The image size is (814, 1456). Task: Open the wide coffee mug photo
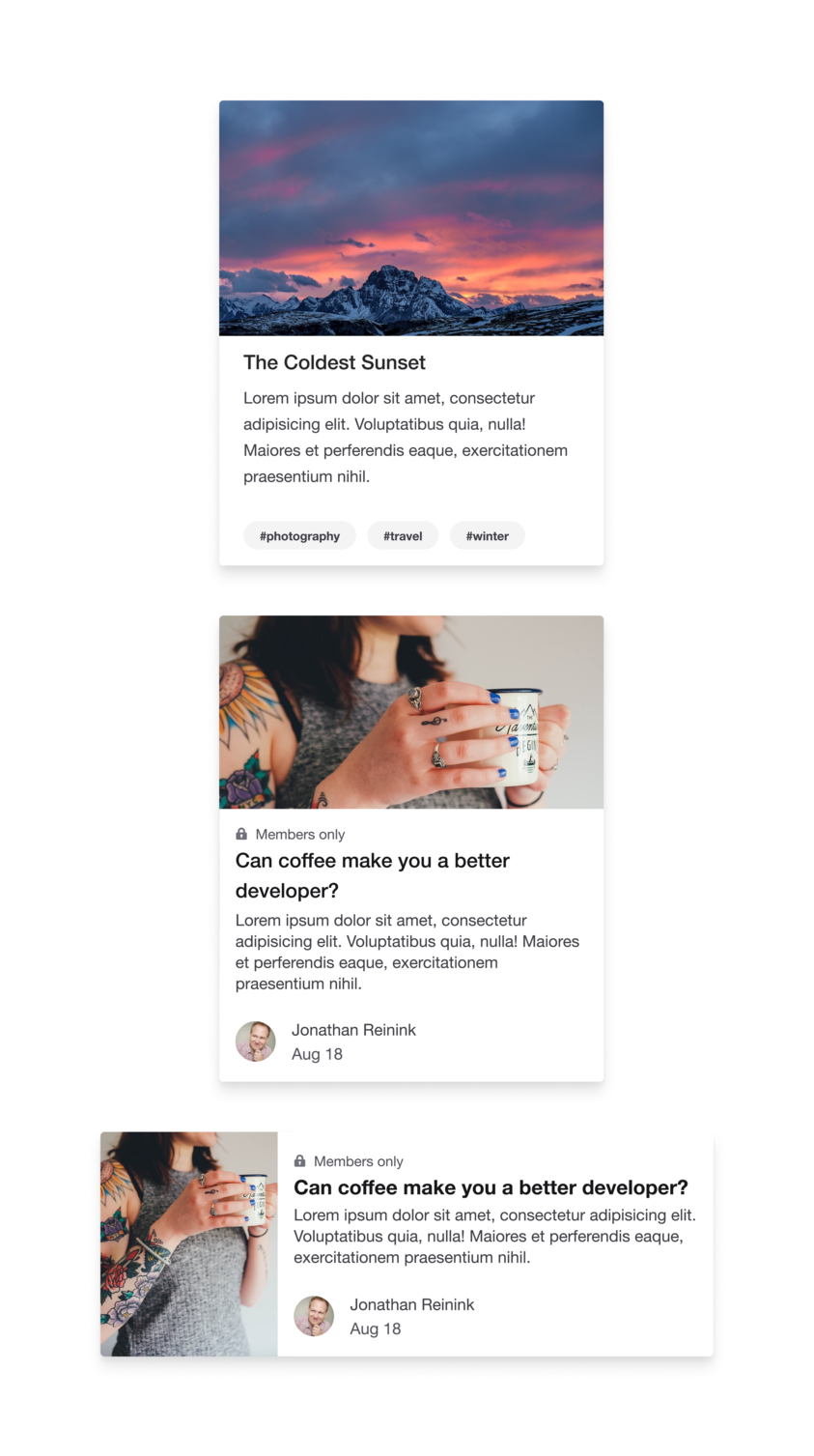[411, 712]
